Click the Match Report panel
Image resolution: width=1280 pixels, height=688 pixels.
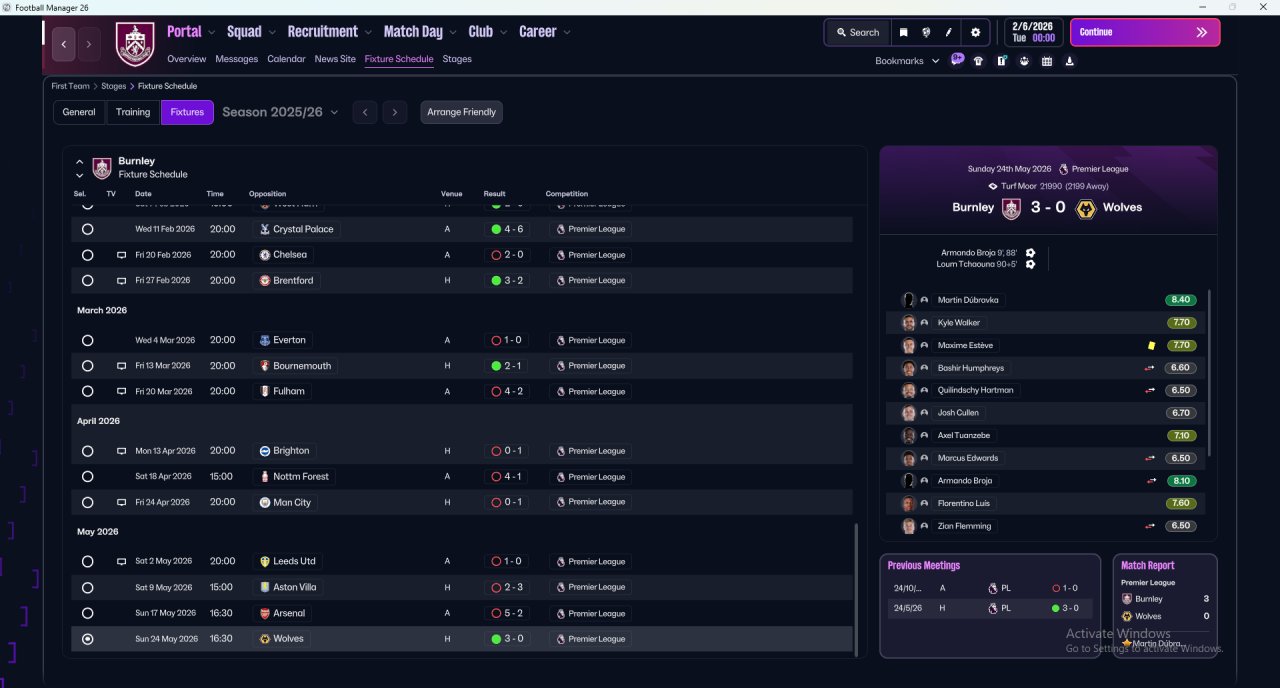pyautogui.click(x=1165, y=606)
